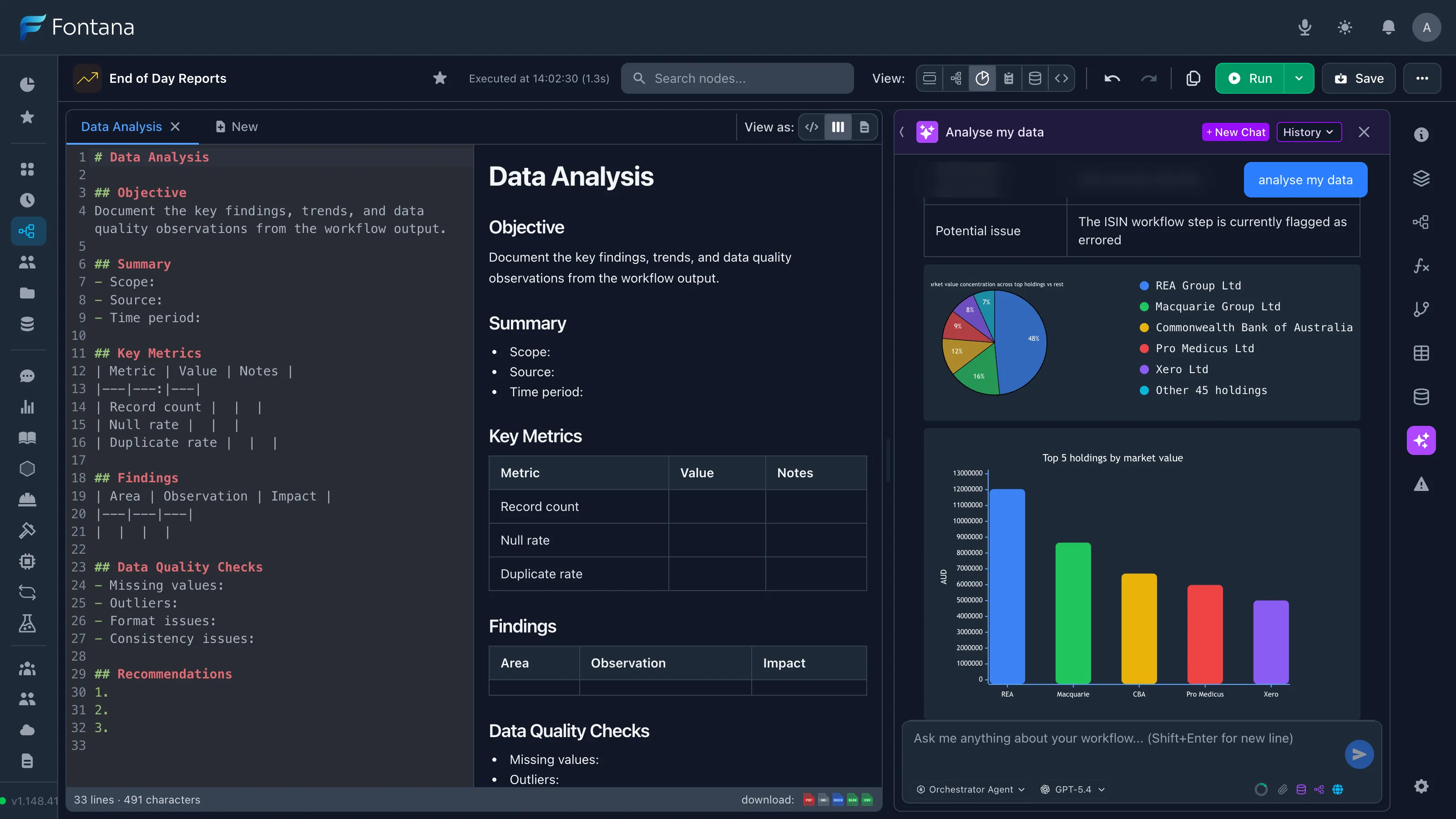Open the table grid icon on right rail
Image resolution: width=1456 pixels, height=819 pixels.
(1421, 353)
